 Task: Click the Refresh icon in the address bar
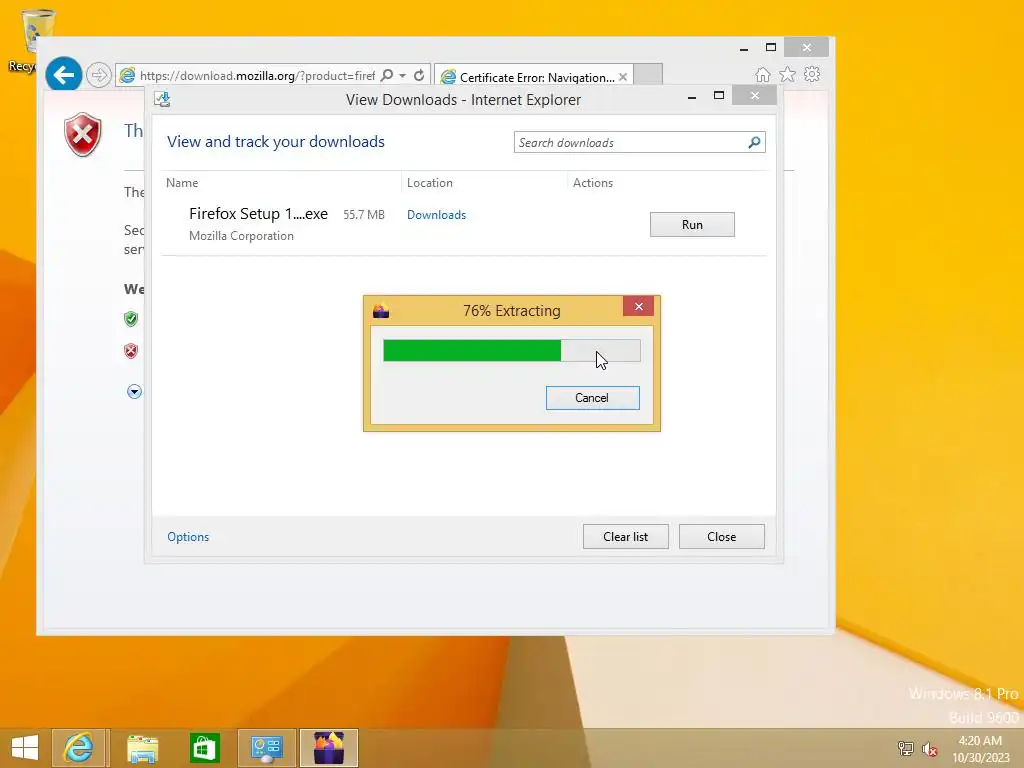(x=419, y=75)
